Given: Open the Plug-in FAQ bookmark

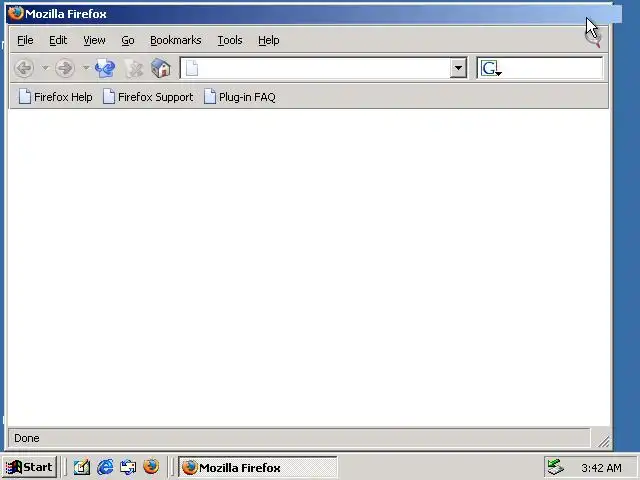Looking at the screenshot, I should click(240, 97).
